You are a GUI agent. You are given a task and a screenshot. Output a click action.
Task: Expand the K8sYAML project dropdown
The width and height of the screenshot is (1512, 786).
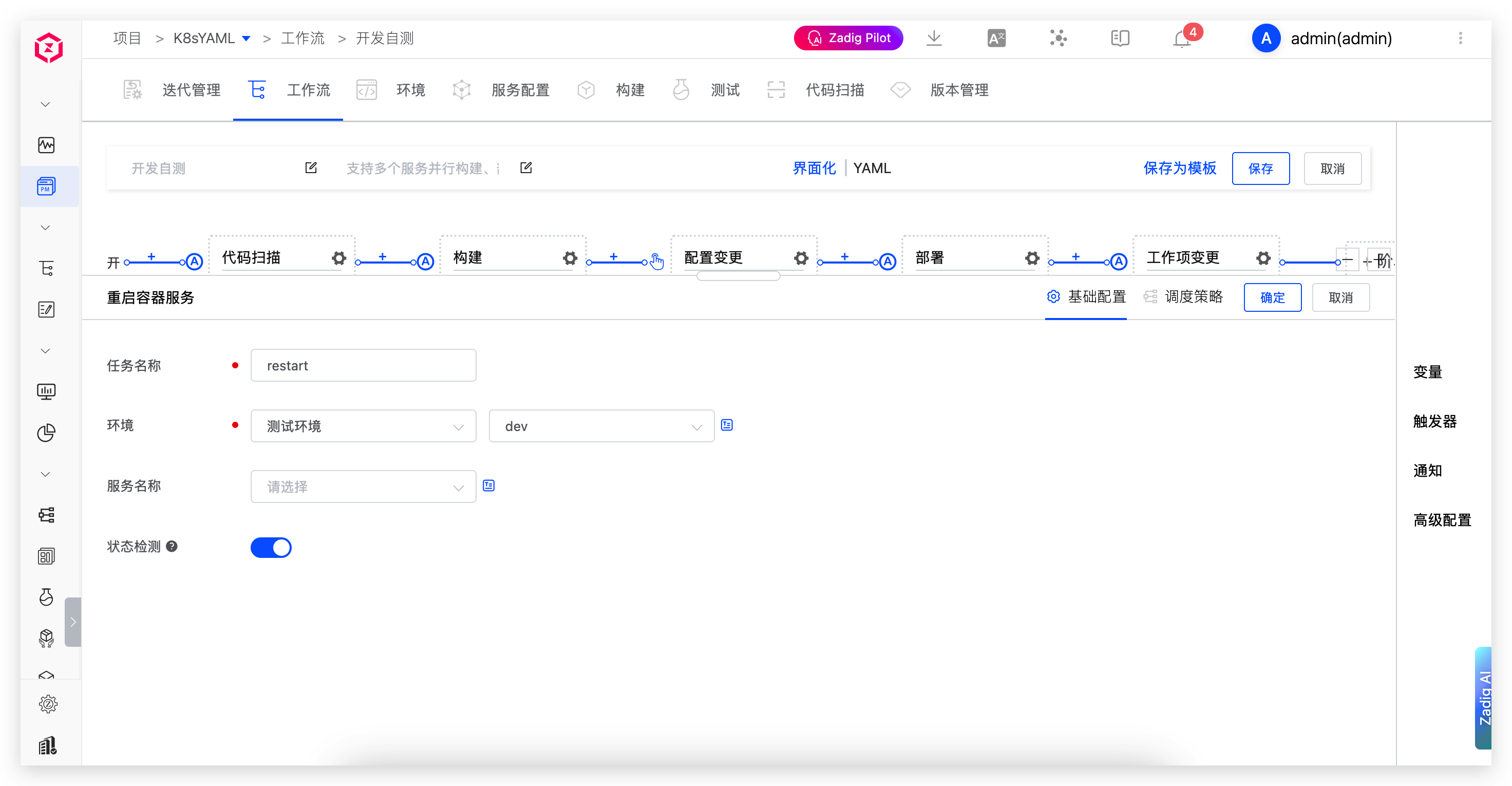247,38
